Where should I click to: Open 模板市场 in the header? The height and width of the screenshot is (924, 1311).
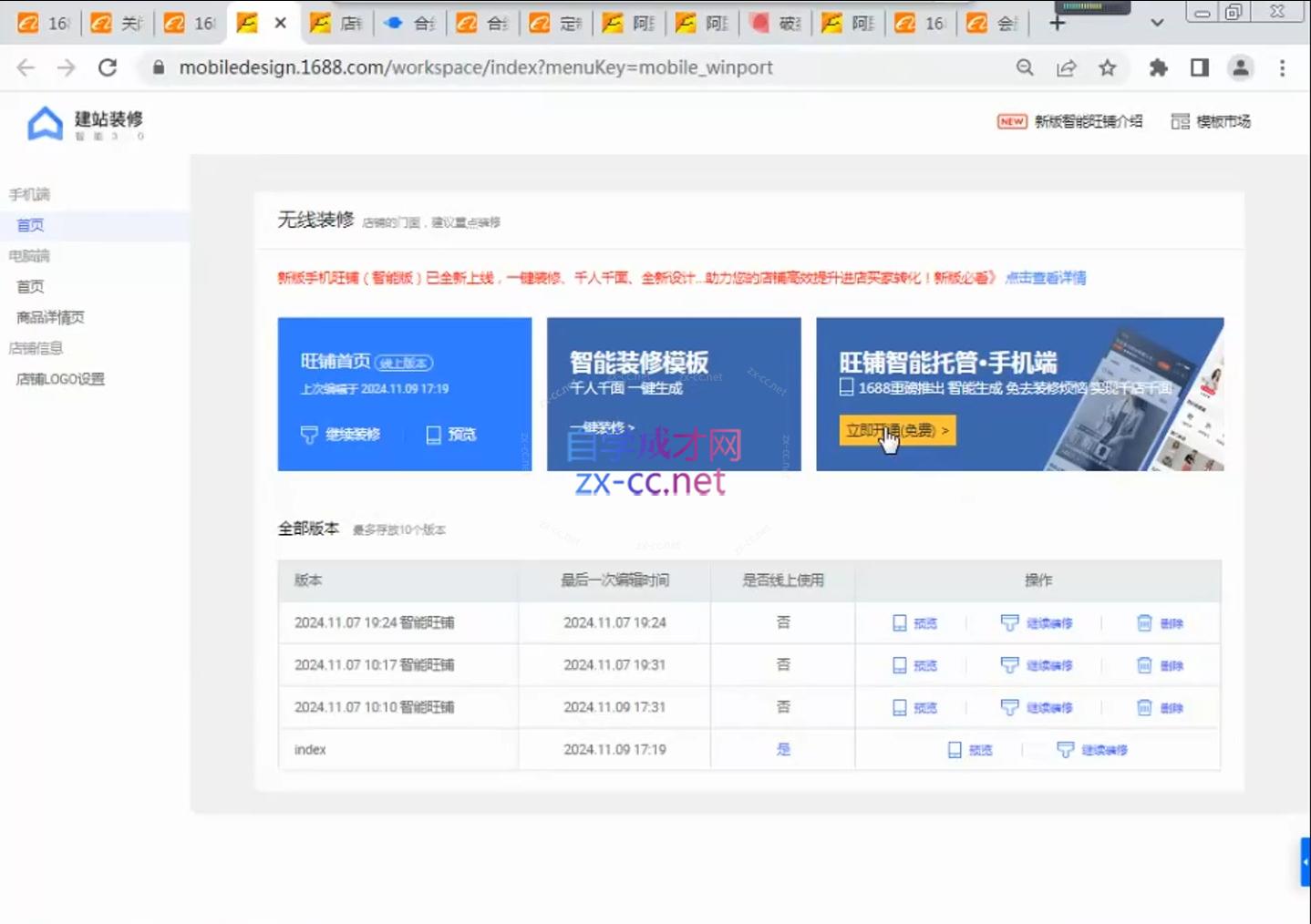pos(1211,121)
